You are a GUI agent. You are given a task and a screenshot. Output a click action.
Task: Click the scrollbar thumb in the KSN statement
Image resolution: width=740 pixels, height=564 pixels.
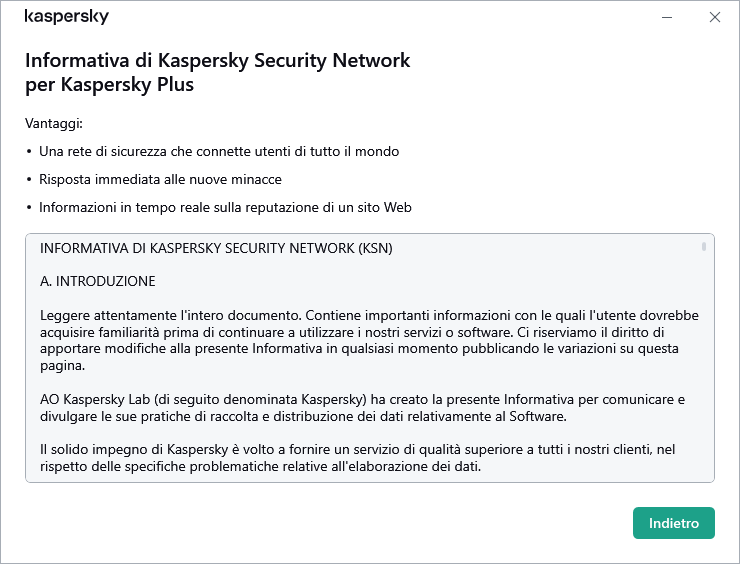[704, 246]
